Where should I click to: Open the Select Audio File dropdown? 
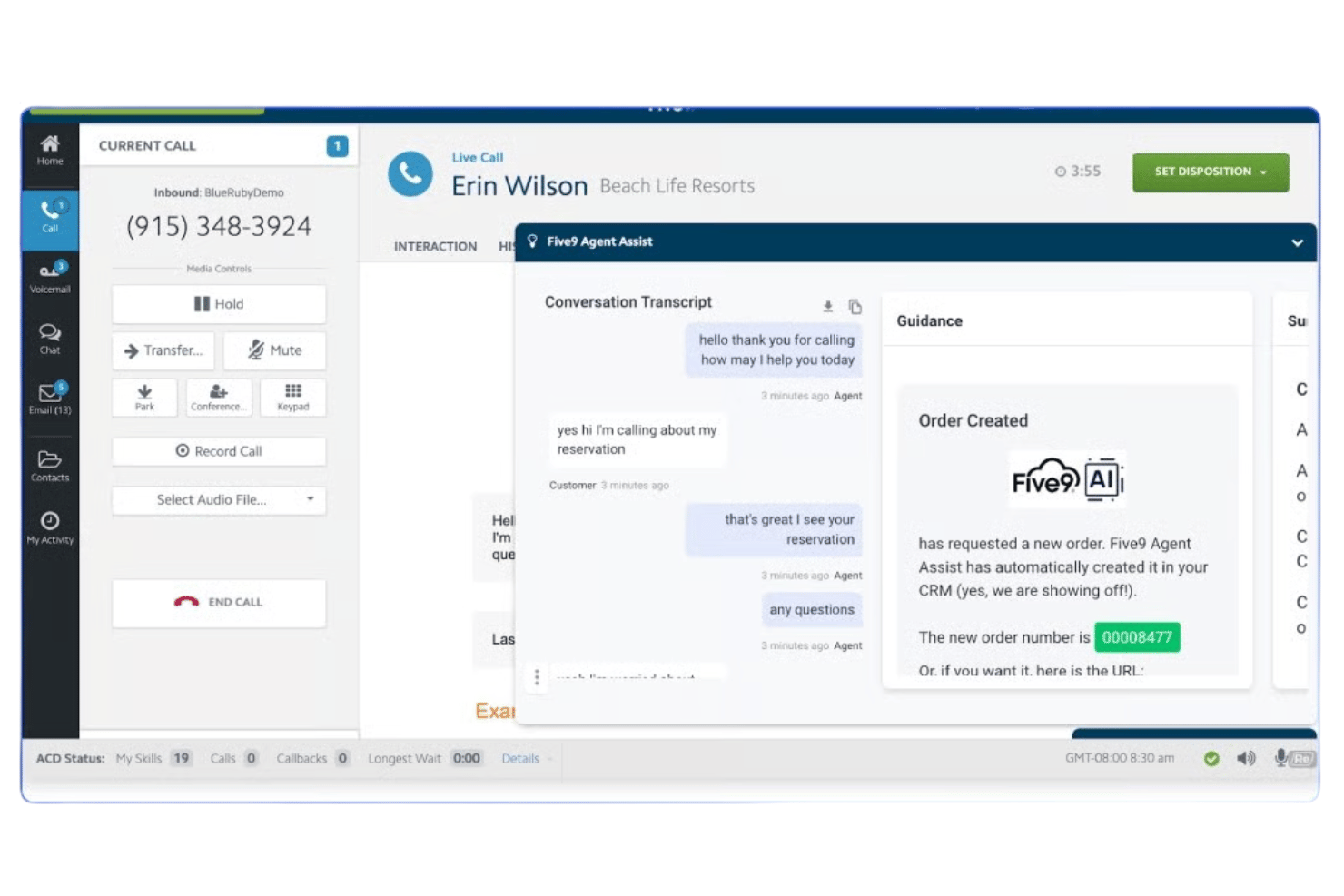pyautogui.click(x=219, y=500)
